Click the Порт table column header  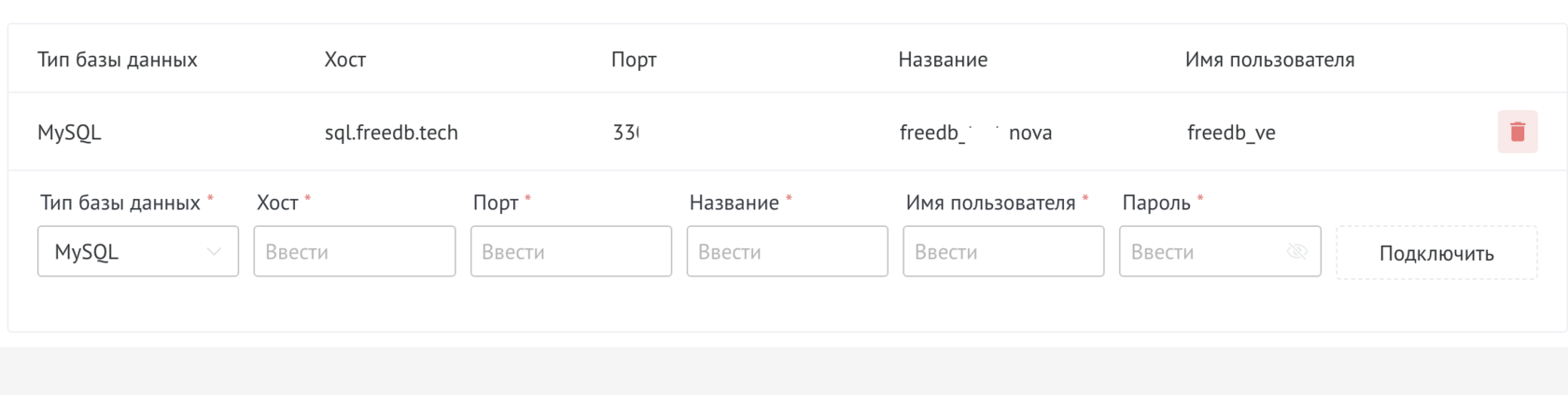point(634,60)
